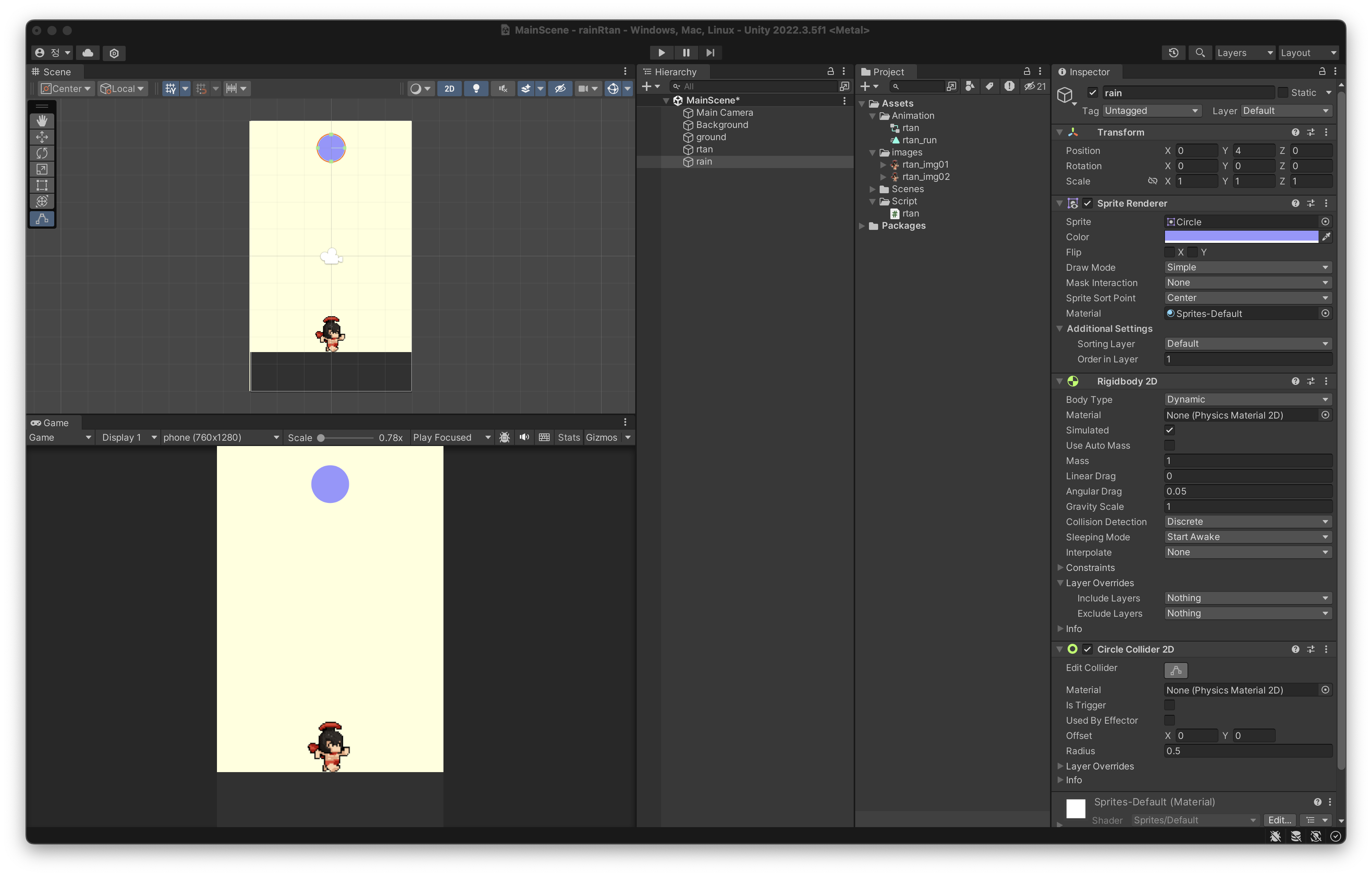Screen dimensions: 1372x876
Task: Disable the Sprite Renderer component checkbox
Action: tap(1088, 203)
